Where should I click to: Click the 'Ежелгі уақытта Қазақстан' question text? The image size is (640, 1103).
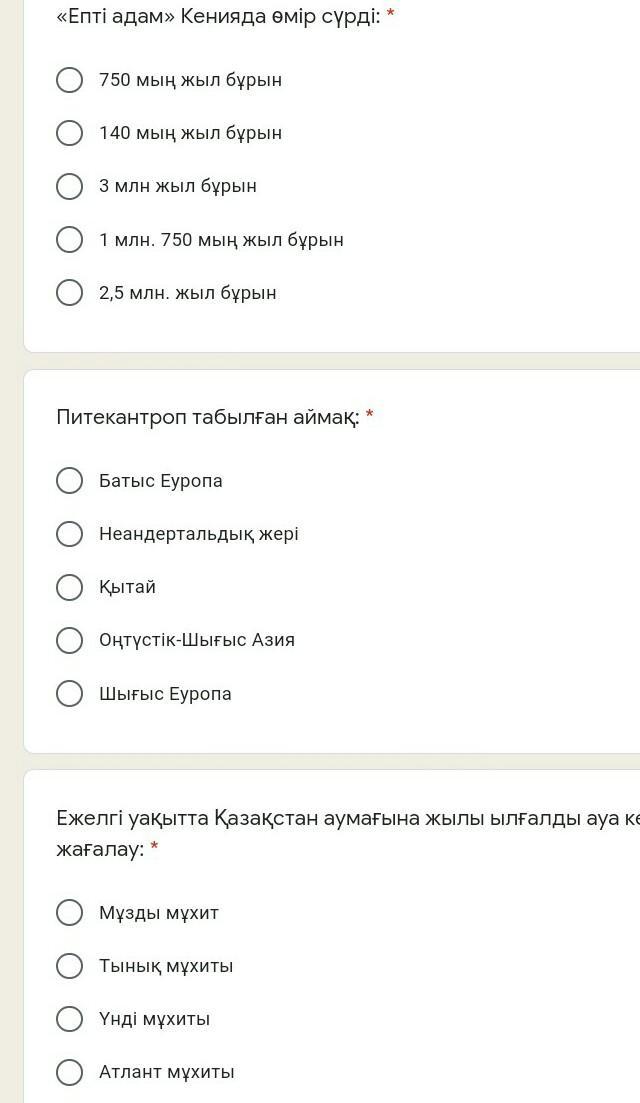[x=340, y=819]
